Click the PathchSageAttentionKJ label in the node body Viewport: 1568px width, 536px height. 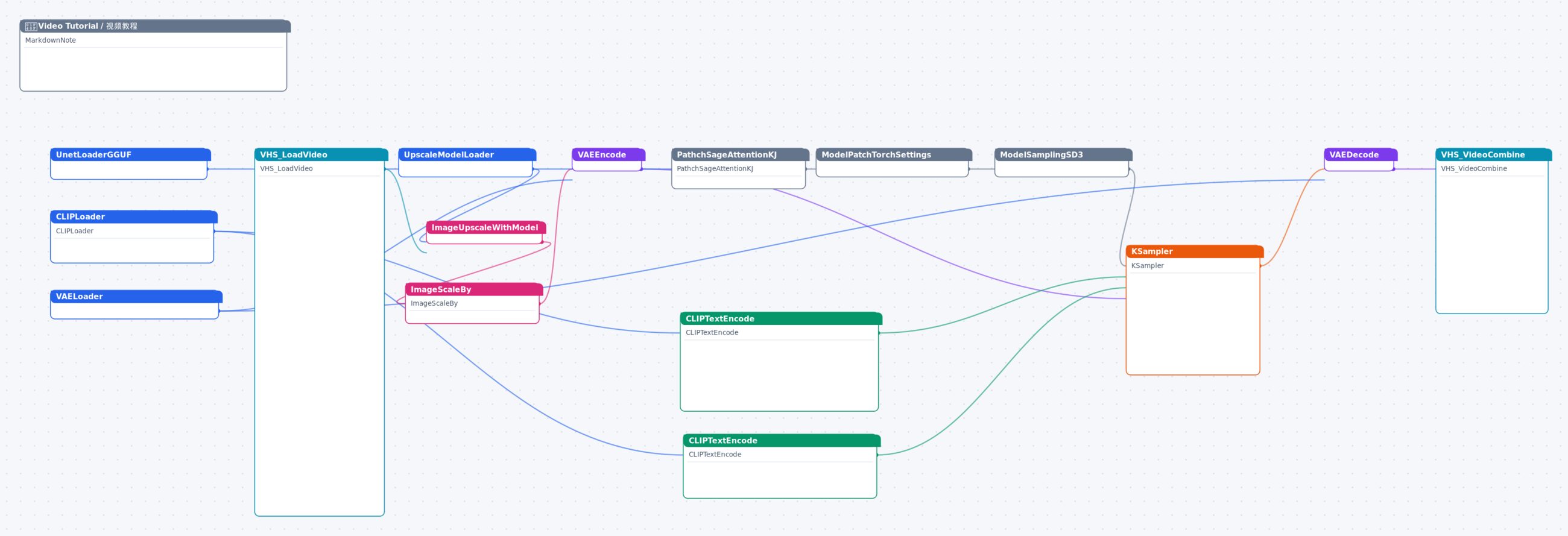(x=715, y=169)
